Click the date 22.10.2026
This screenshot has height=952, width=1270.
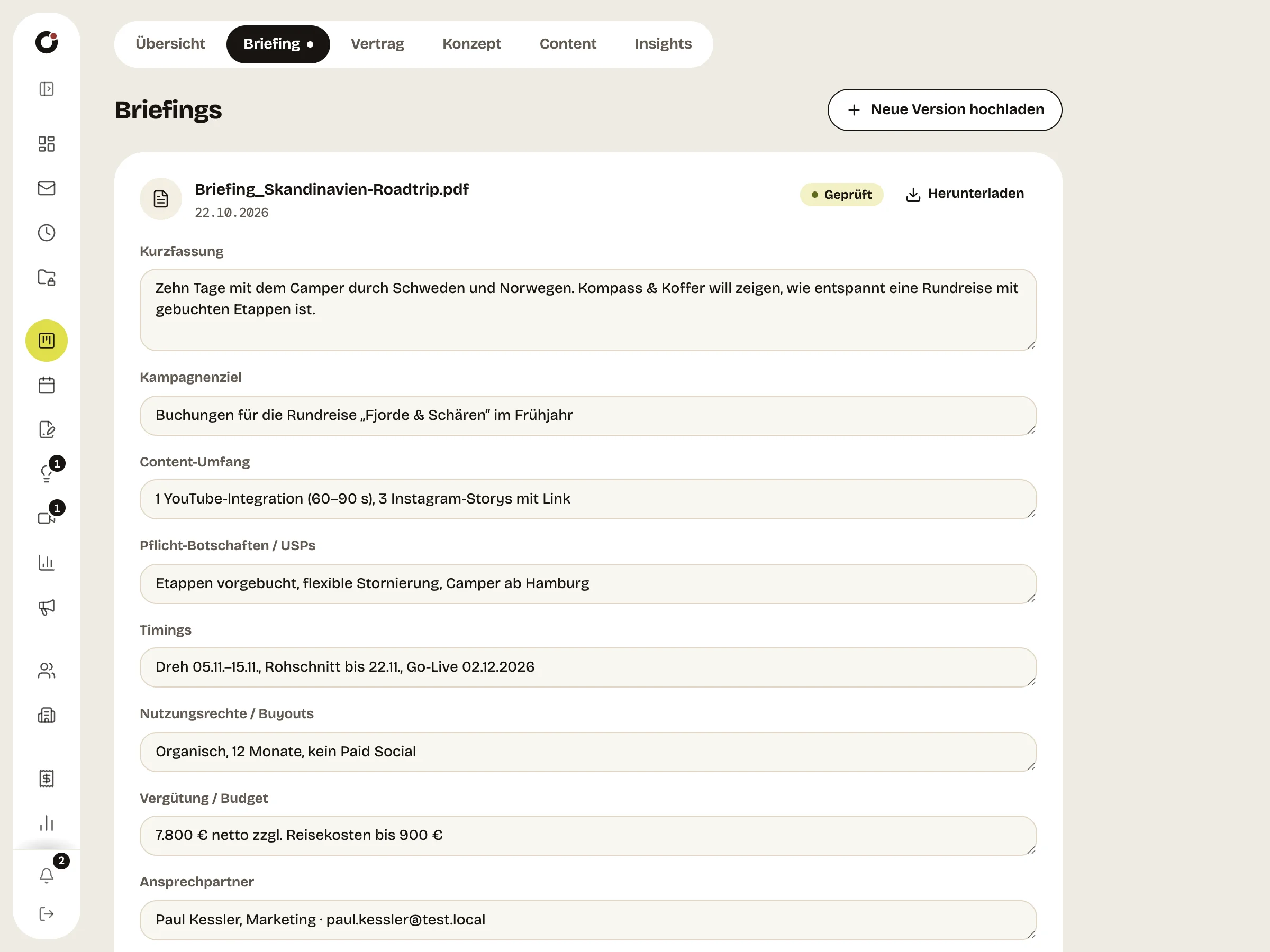[x=231, y=213]
